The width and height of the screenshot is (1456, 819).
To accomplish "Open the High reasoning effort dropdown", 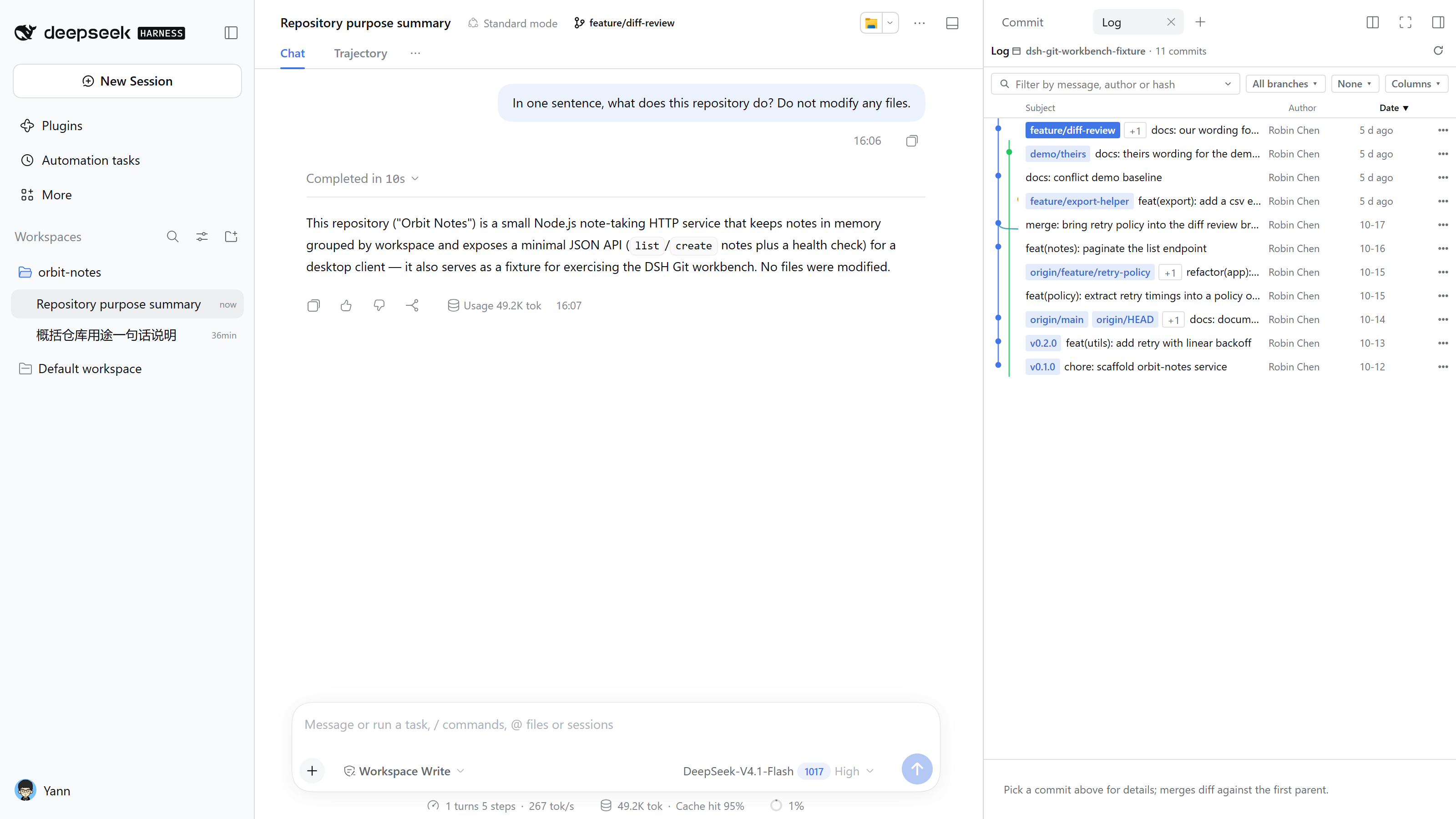I will pos(854,771).
